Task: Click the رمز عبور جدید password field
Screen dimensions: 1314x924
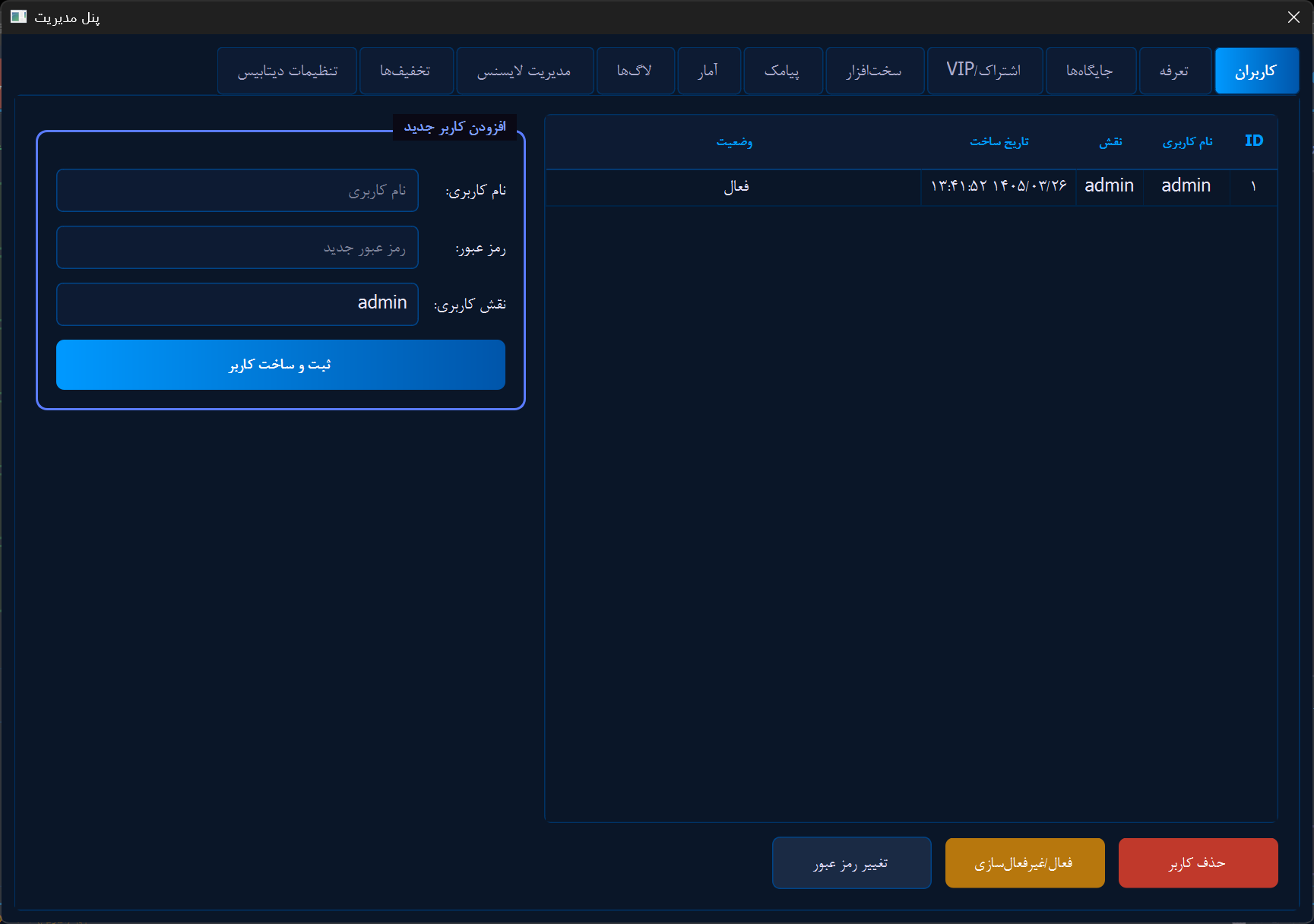Action: [x=237, y=248]
